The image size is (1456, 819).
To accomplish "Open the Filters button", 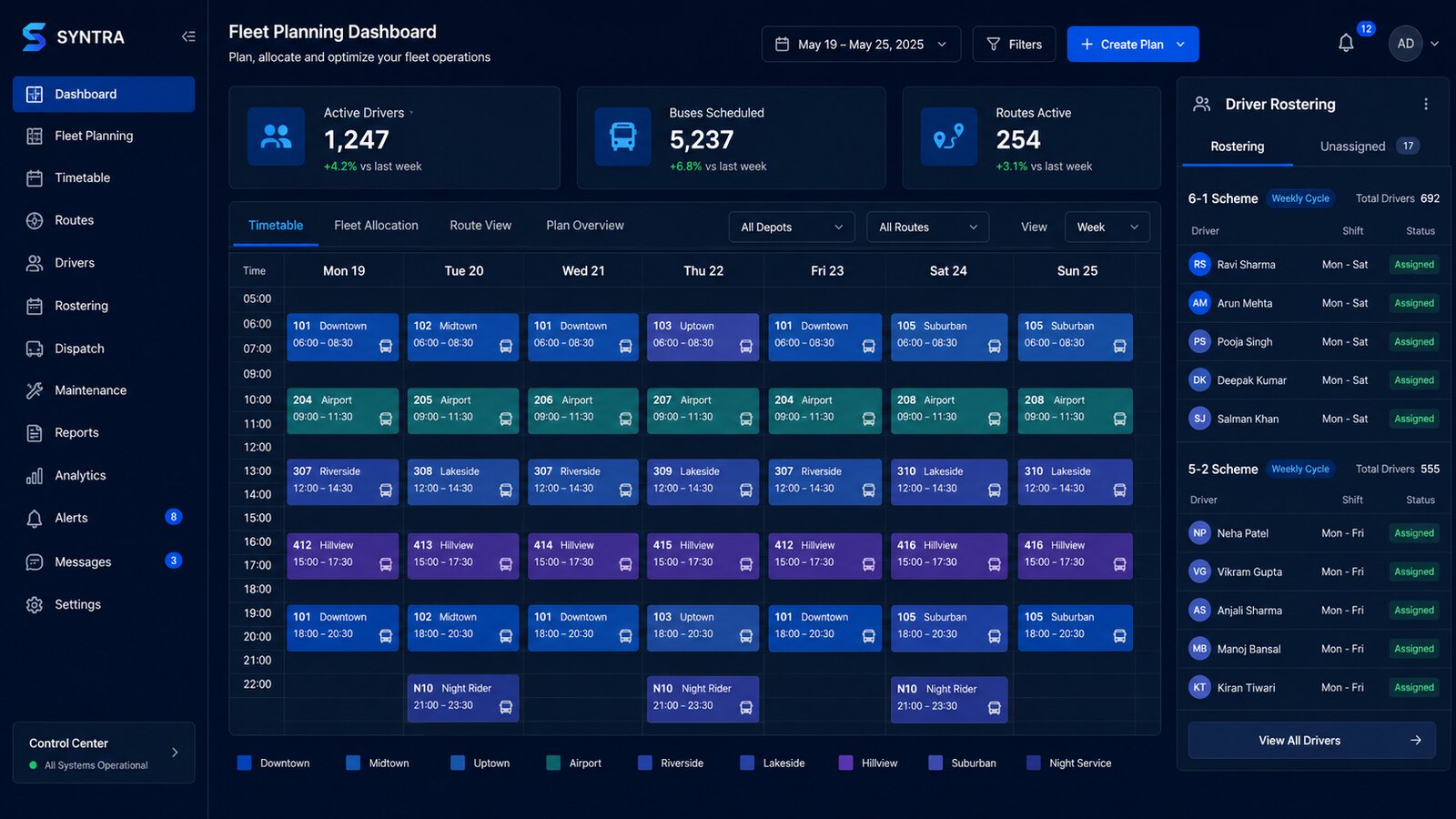I will click(1014, 44).
